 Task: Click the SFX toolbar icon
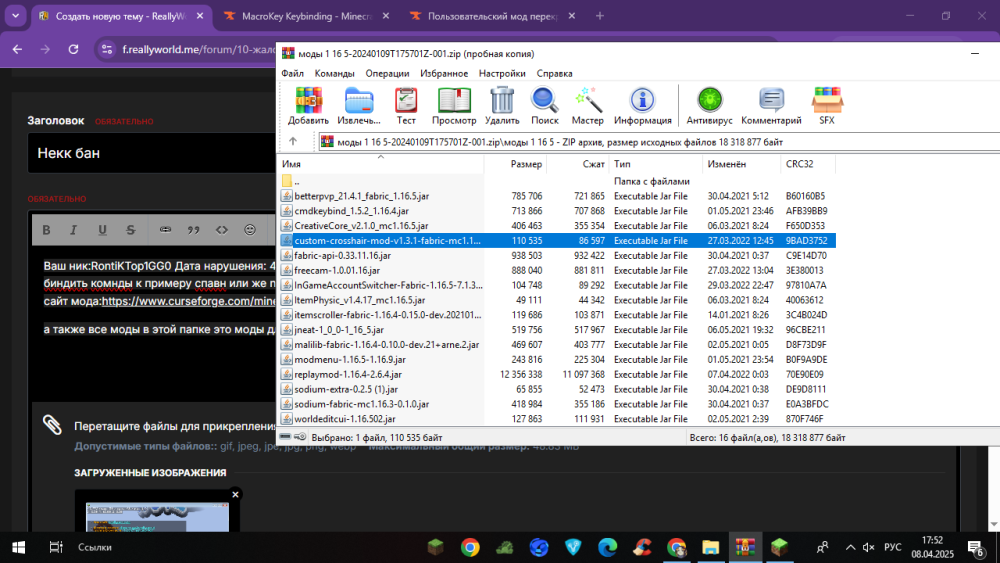pos(827,106)
